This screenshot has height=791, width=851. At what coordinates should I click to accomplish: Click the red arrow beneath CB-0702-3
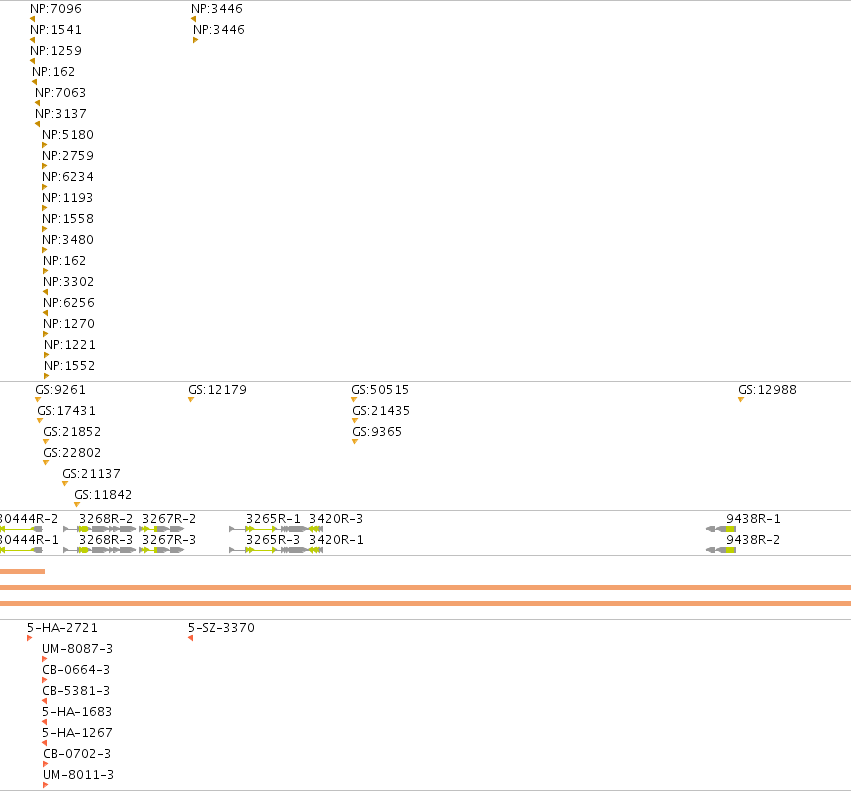pos(46,764)
